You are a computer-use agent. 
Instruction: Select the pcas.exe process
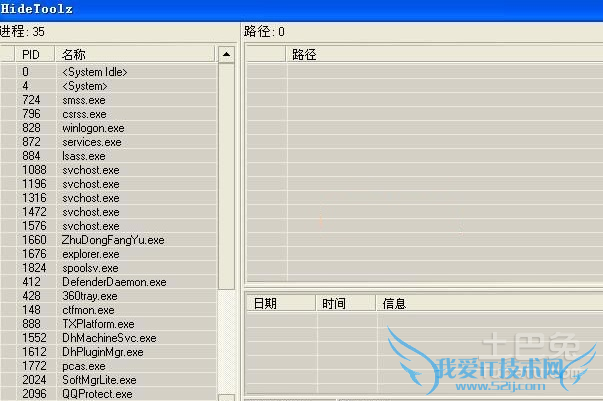click(x=108, y=366)
